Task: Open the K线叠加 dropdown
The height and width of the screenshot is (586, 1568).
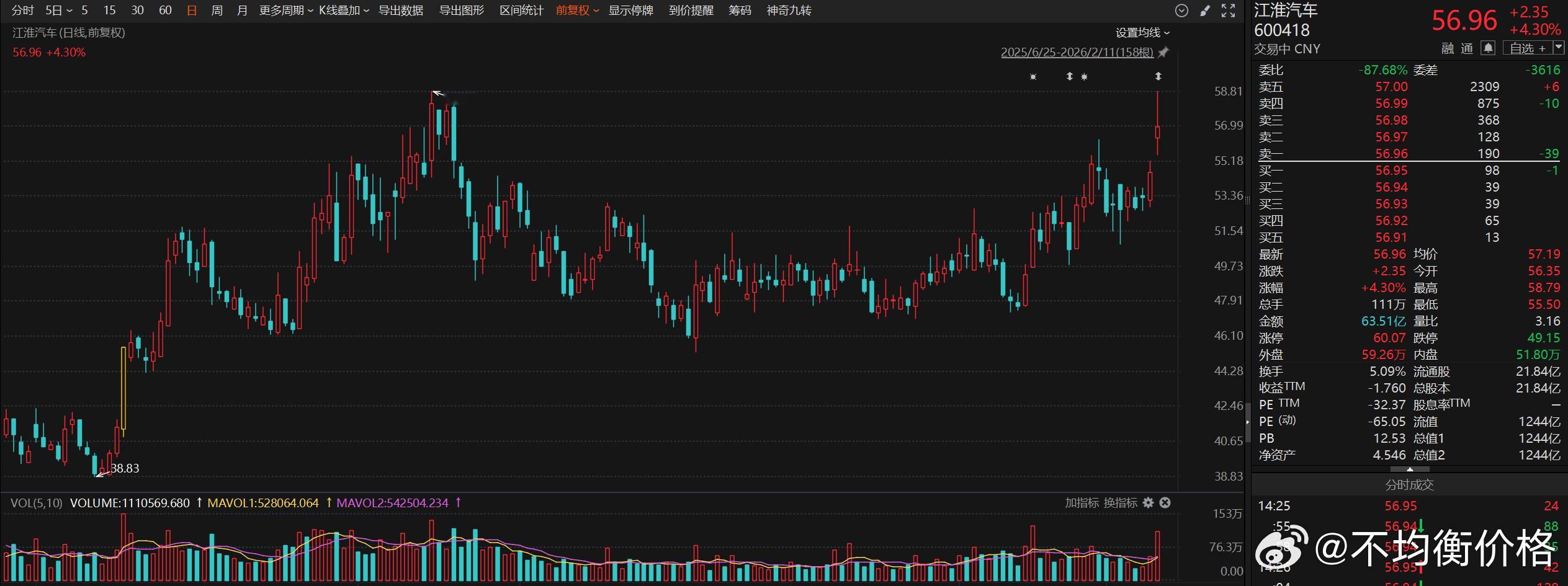Action: [x=344, y=11]
